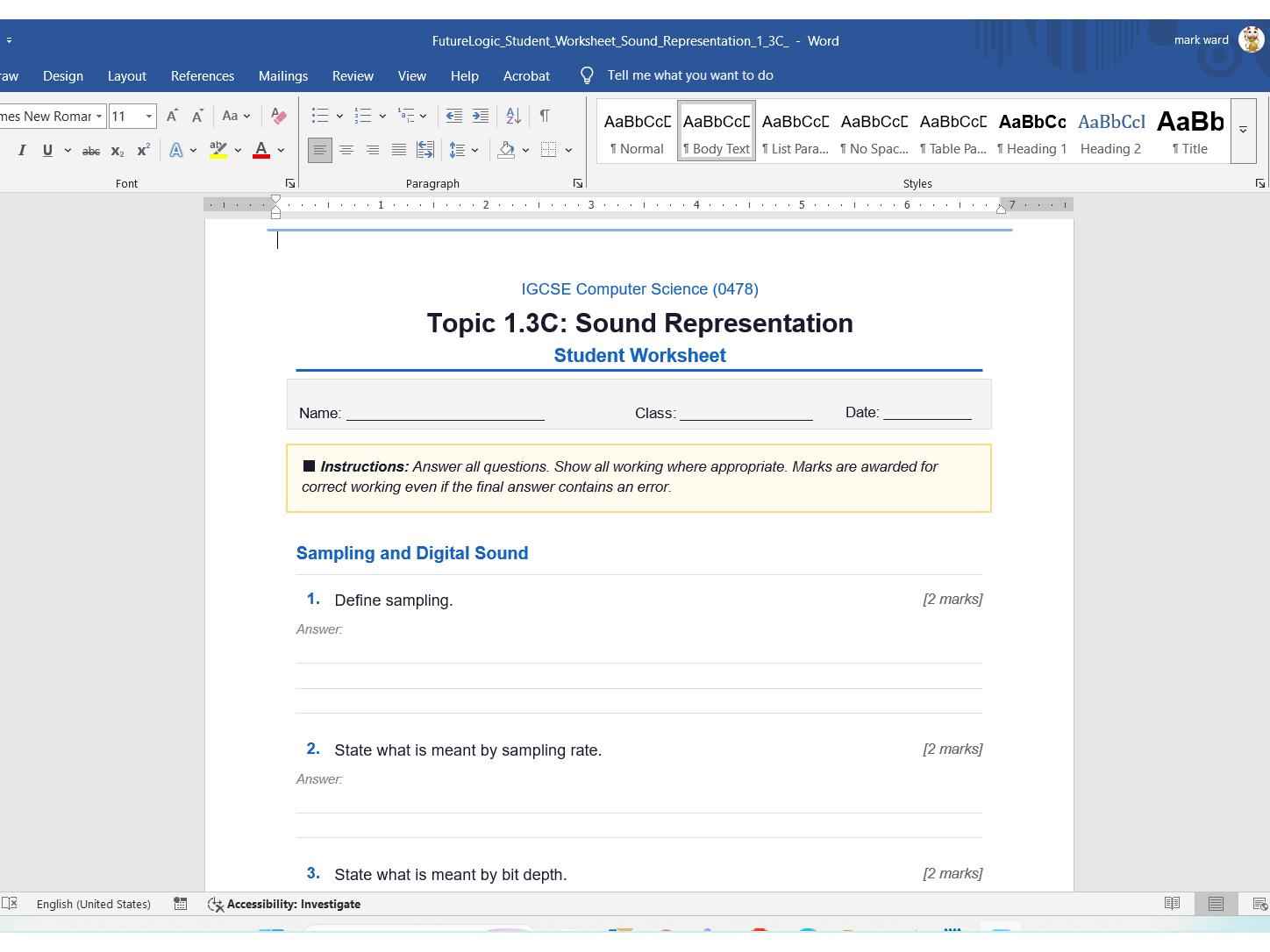
Task: Toggle strikethrough formatting
Action: point(91,151)
